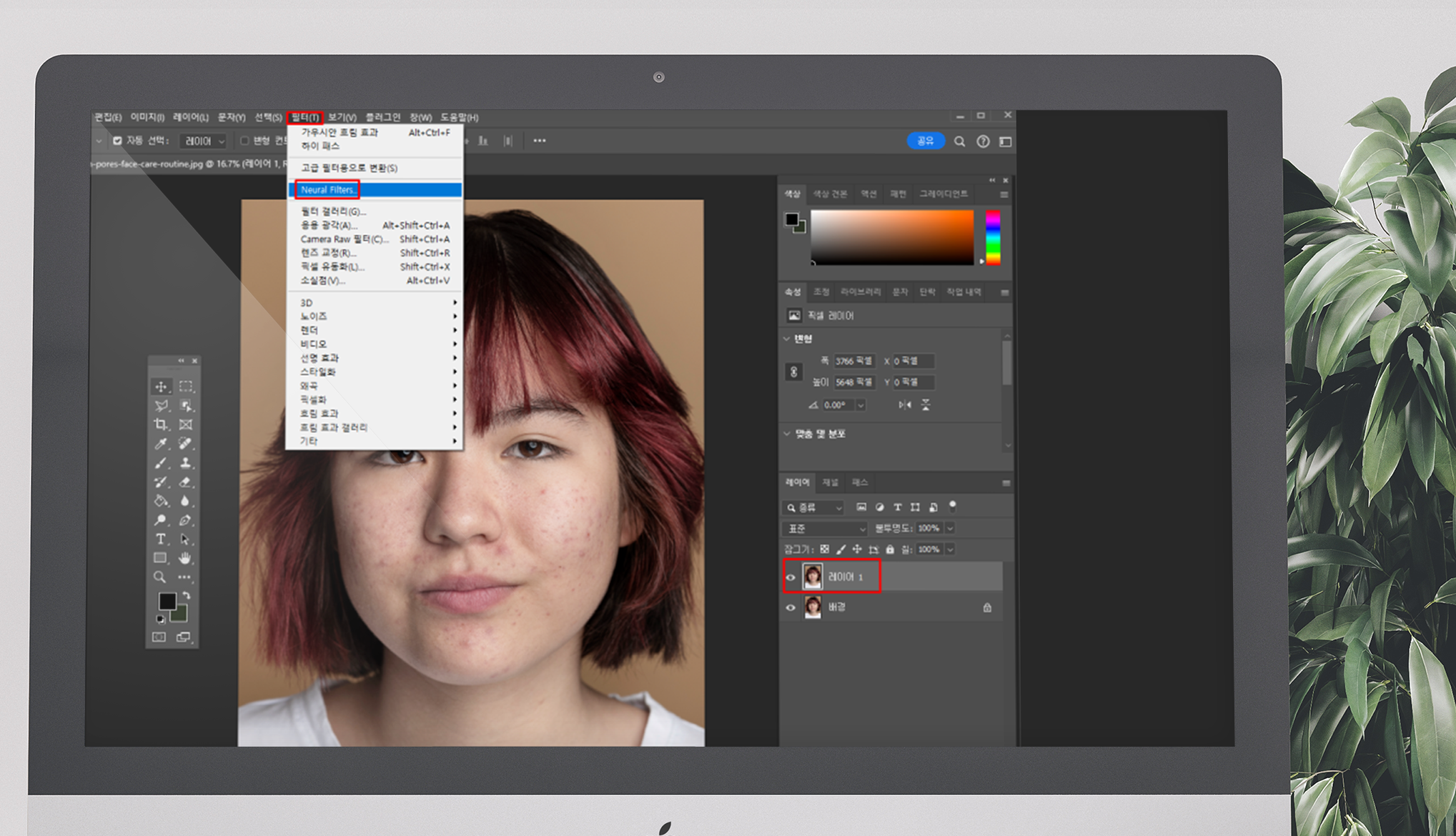Click the foreground color swatch in toolbox
The height and width of the screenshot is (836, 1456).
click(x=167, y=601)
